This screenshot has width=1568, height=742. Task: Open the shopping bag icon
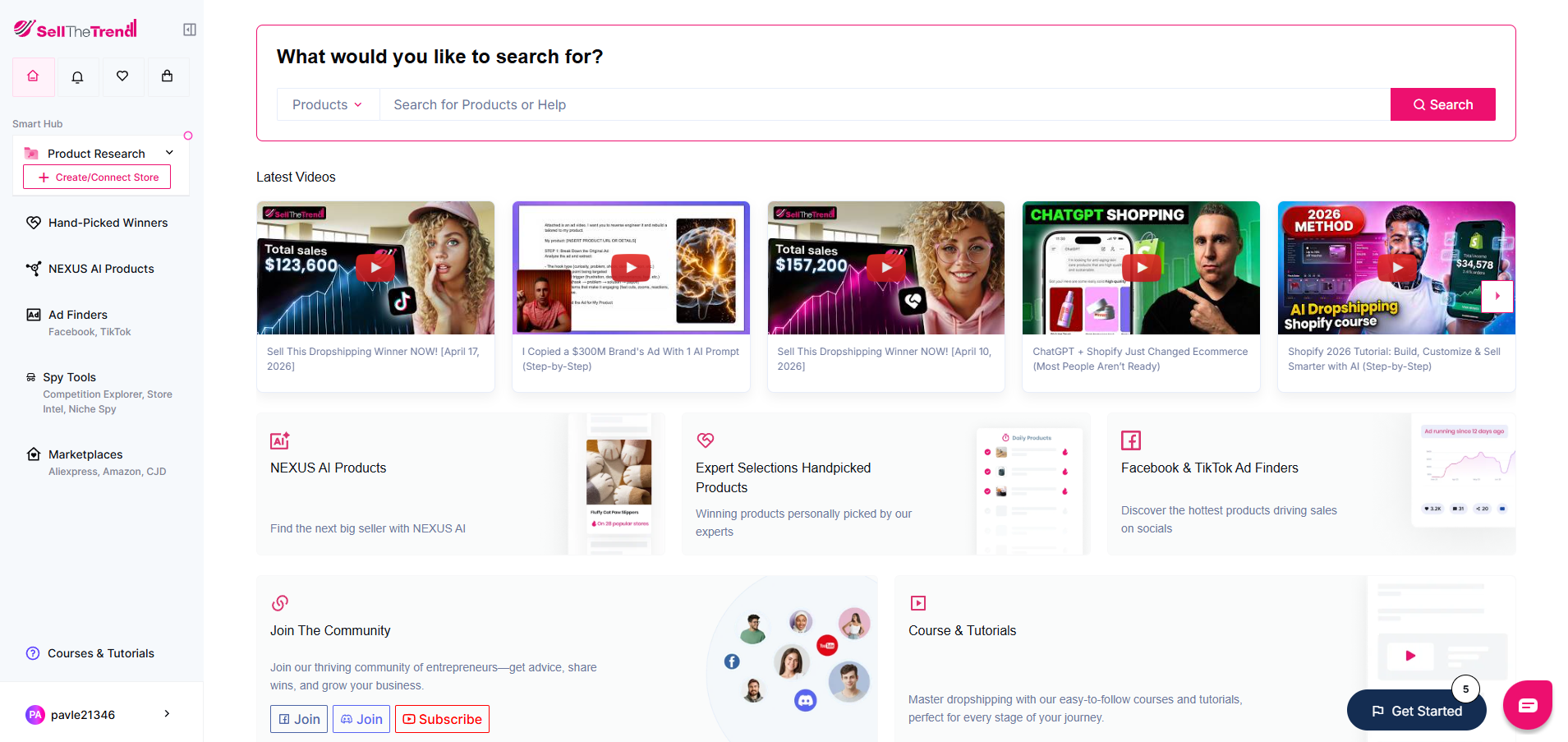[x=168, y=76]
